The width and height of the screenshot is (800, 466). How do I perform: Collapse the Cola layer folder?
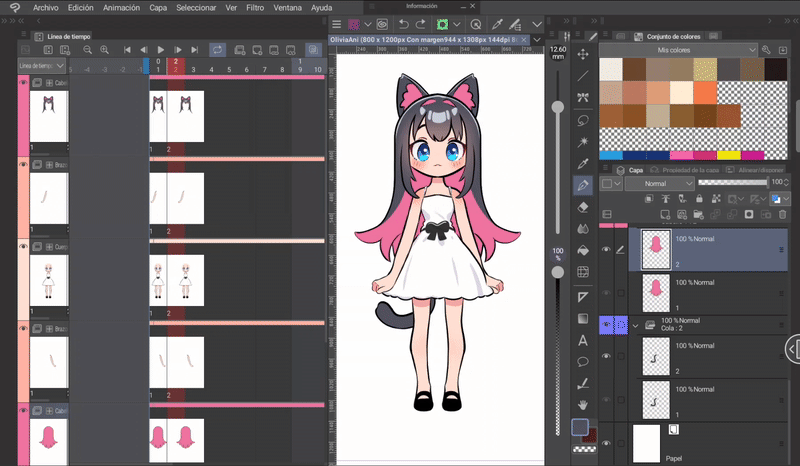(x=635, y=325)
